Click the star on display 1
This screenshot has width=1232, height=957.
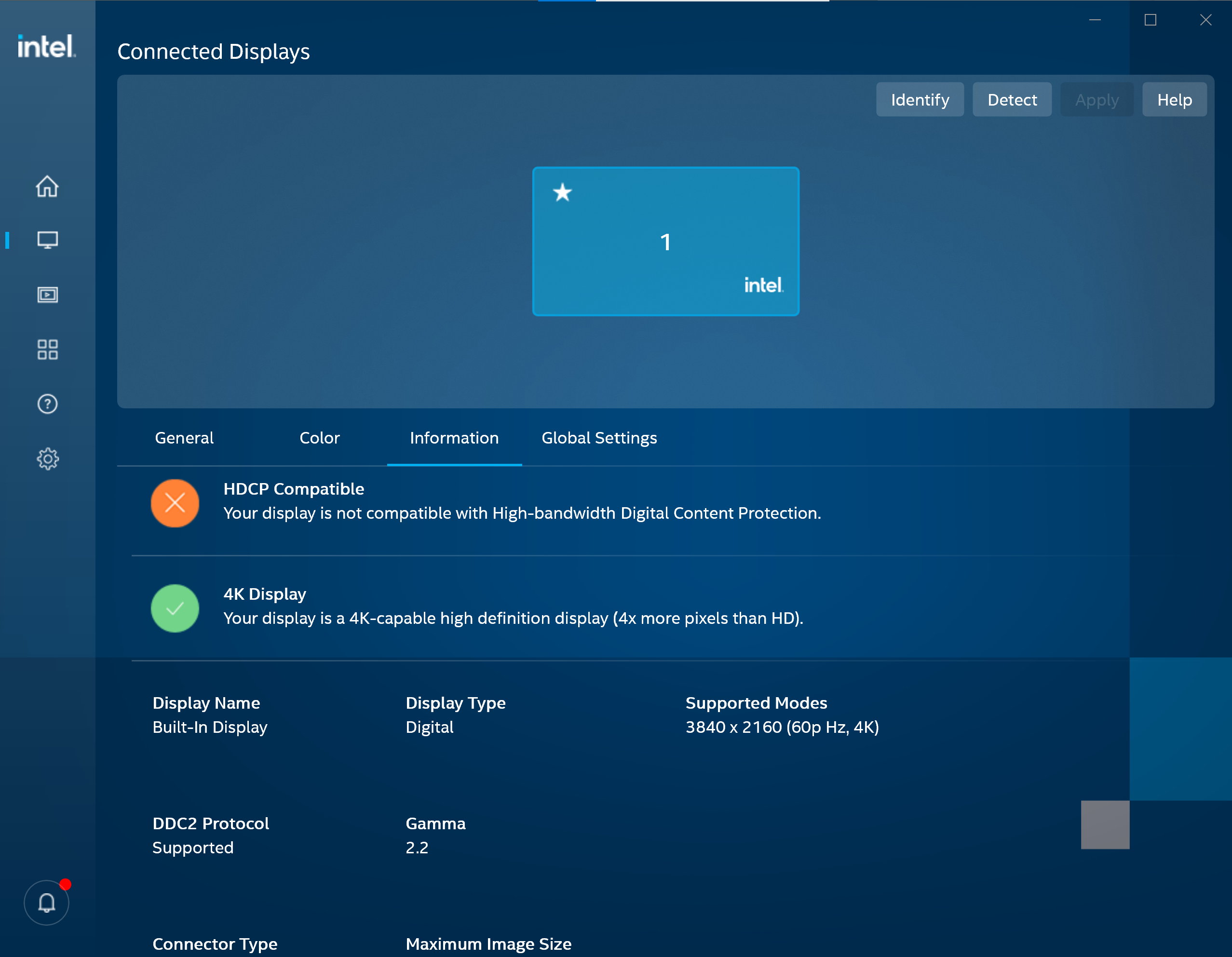coord(562,193)
